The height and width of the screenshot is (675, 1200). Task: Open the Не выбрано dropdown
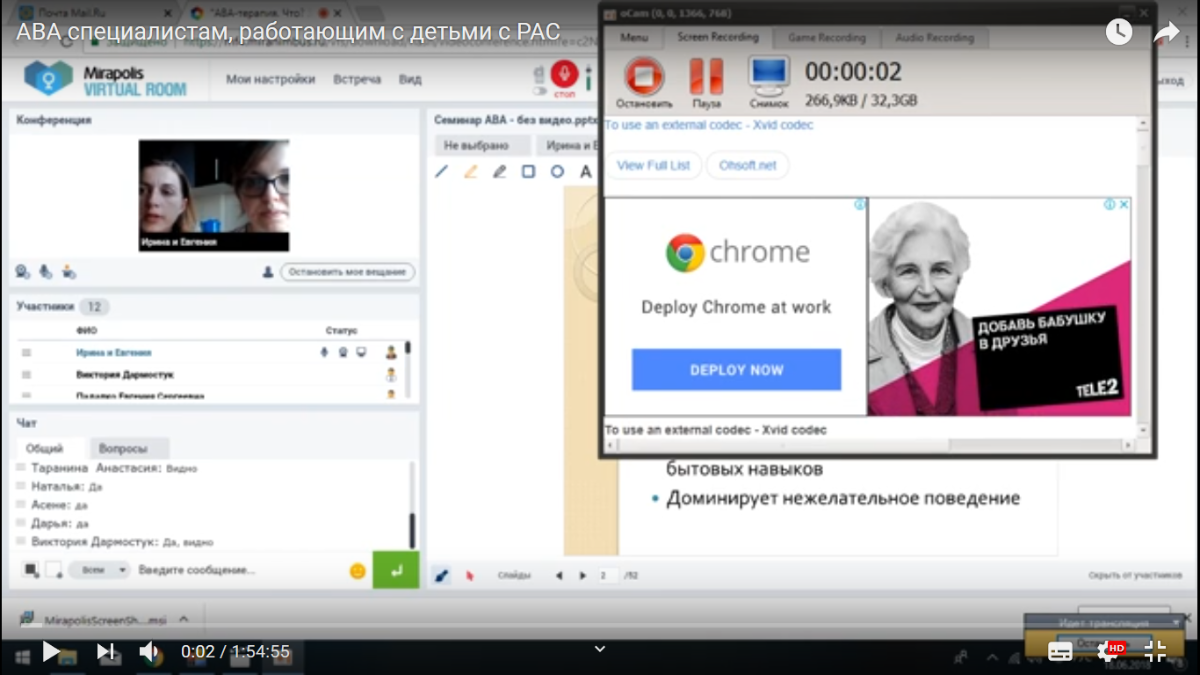(x=482, y=146)
